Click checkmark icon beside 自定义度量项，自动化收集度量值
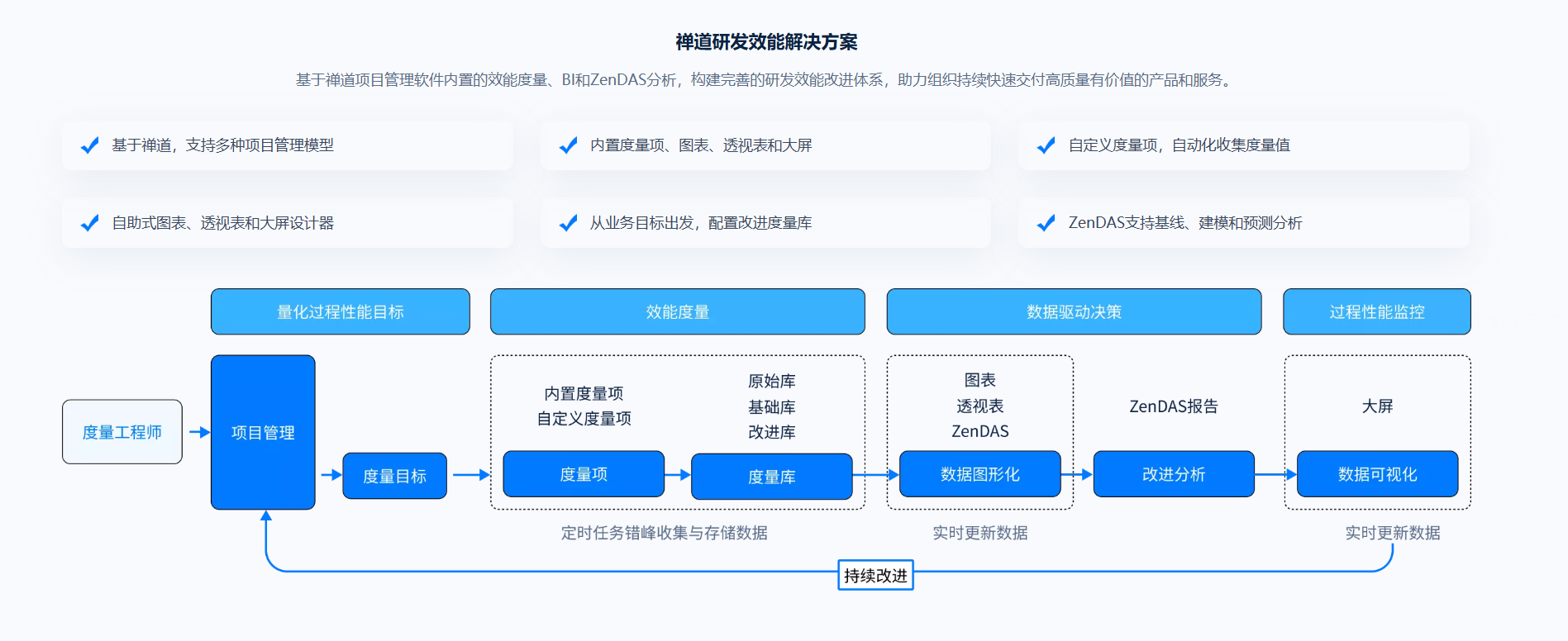Image resolution: width=1568 pixels, height=641 pixels. (x=1046, y=145)
